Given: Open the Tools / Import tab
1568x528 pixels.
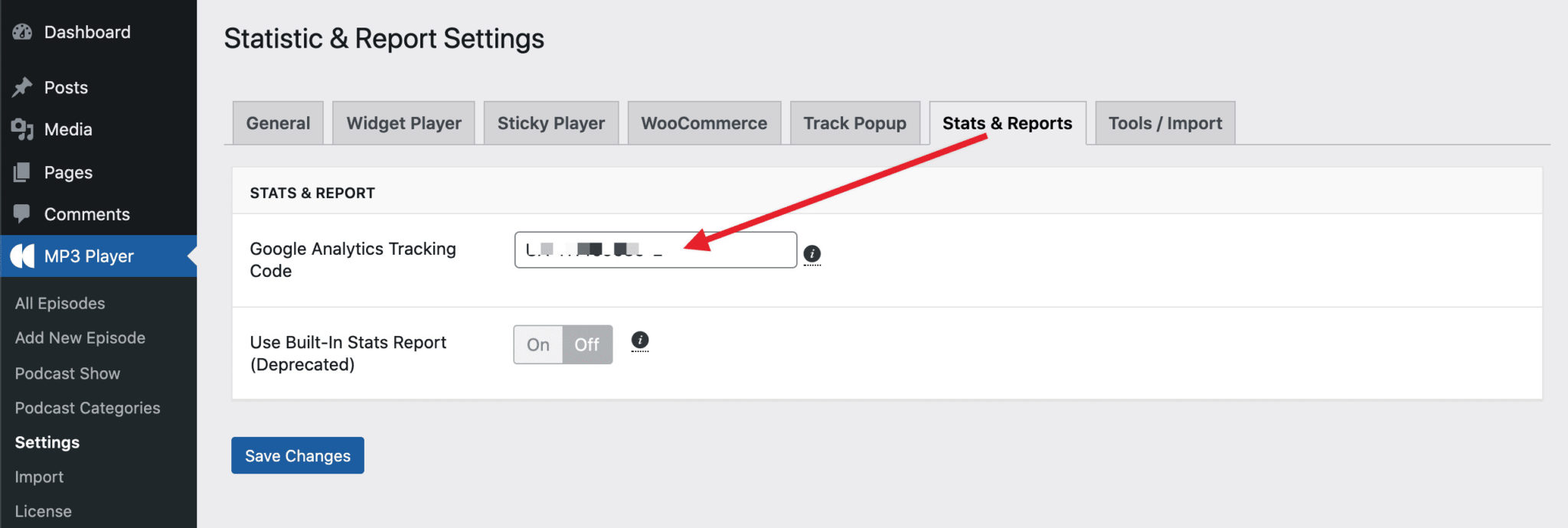Looking at the screenshot, I should tap(1165, 123).
